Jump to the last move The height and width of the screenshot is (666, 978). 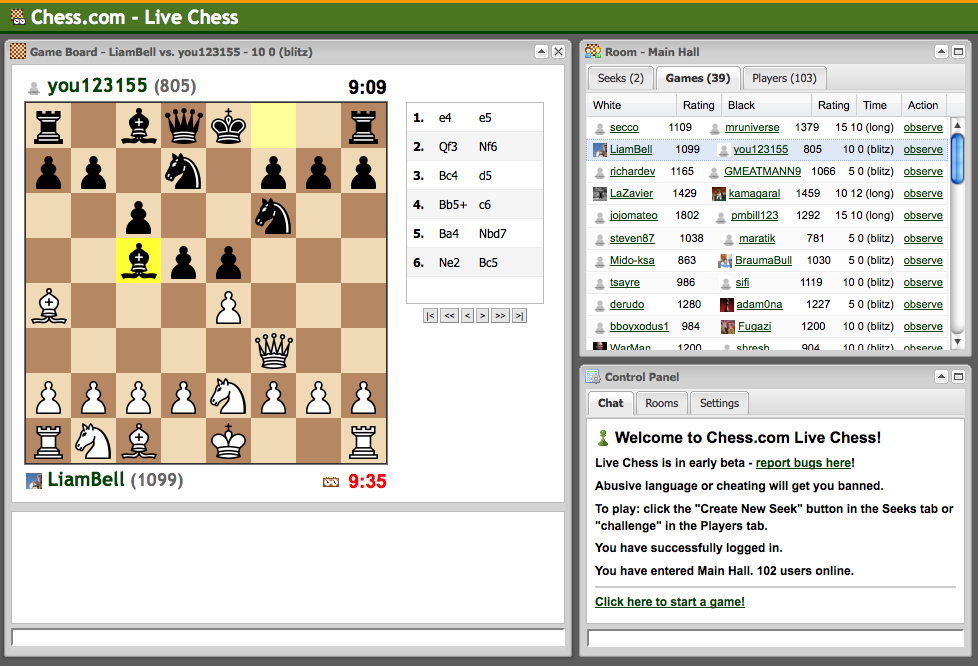pos(519,316)
